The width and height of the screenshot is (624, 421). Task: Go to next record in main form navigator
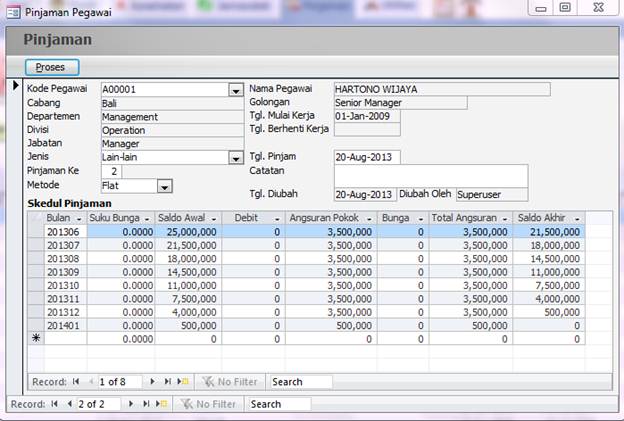tap(131, 404)
